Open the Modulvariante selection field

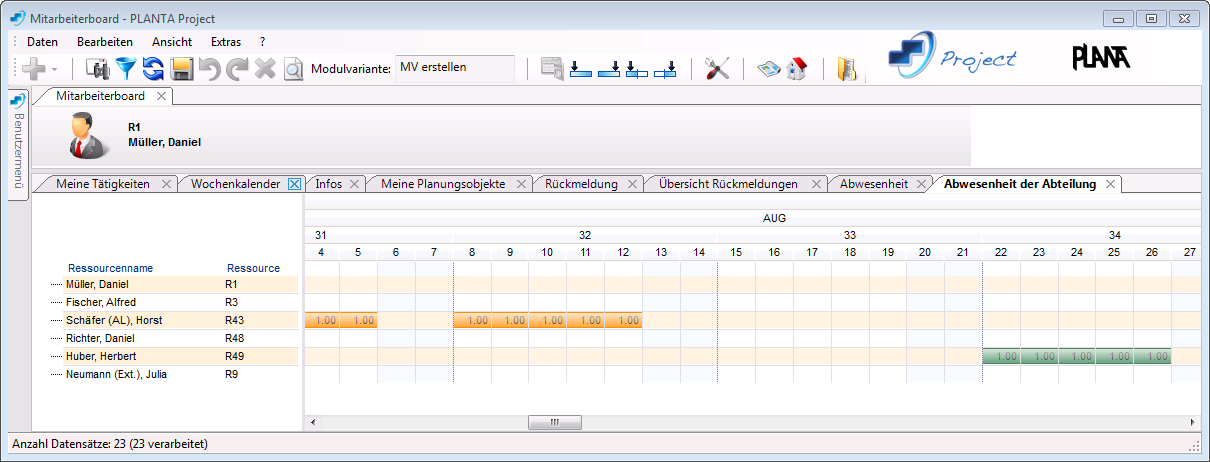pyautogui.click(x=455, y=68)
